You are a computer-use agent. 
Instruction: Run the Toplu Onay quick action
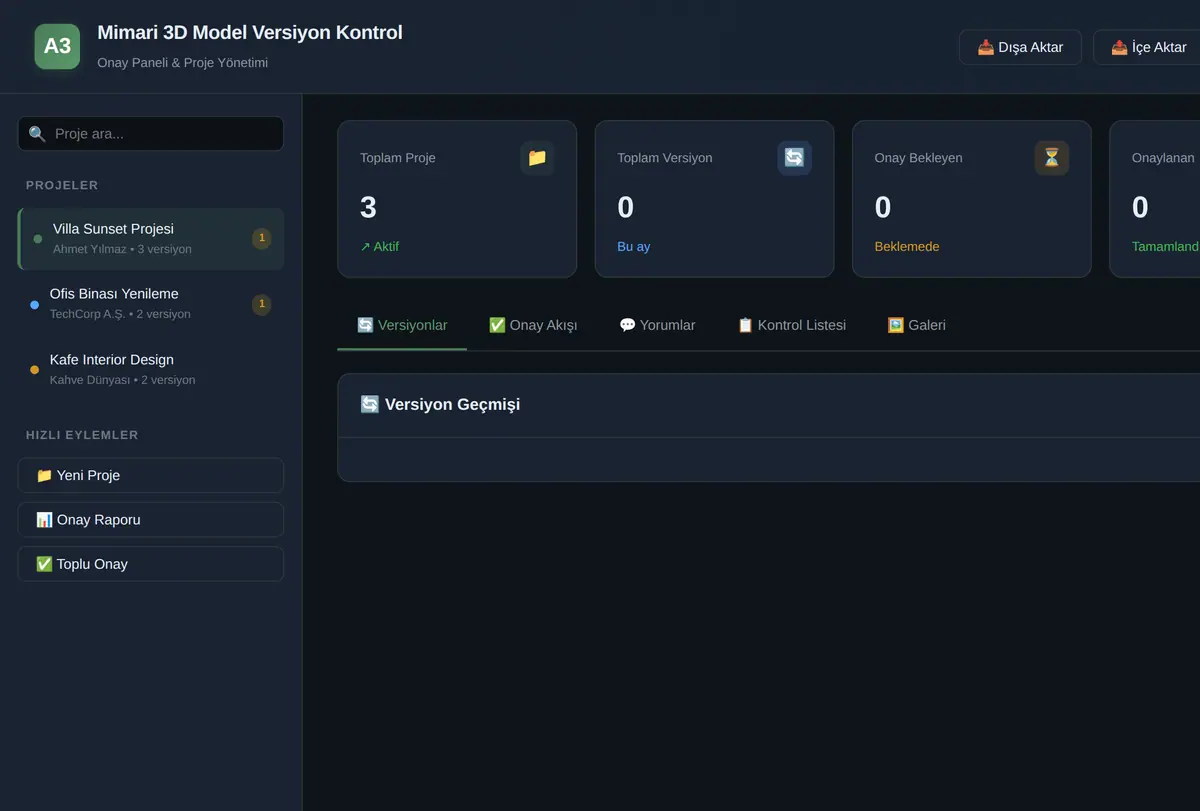point(151,564)
